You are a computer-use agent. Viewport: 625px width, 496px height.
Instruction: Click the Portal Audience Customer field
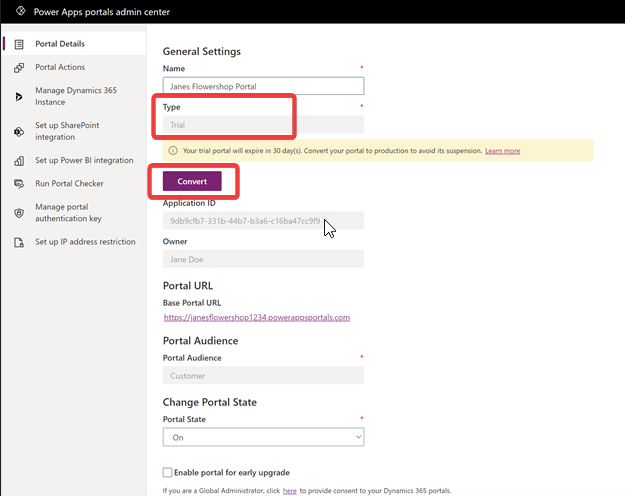pos(263,376)
